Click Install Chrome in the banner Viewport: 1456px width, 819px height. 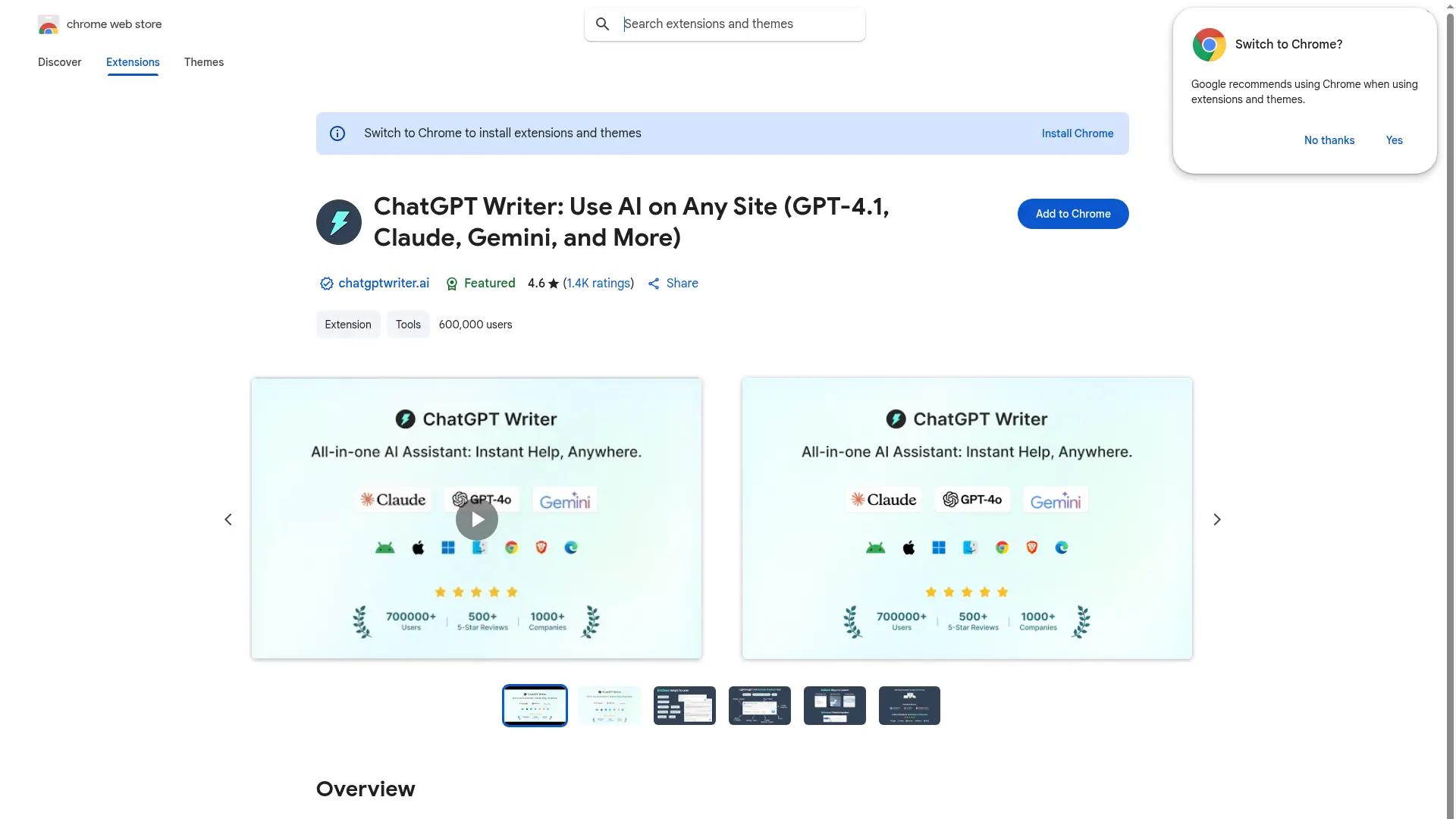(x=1077, y=133)
